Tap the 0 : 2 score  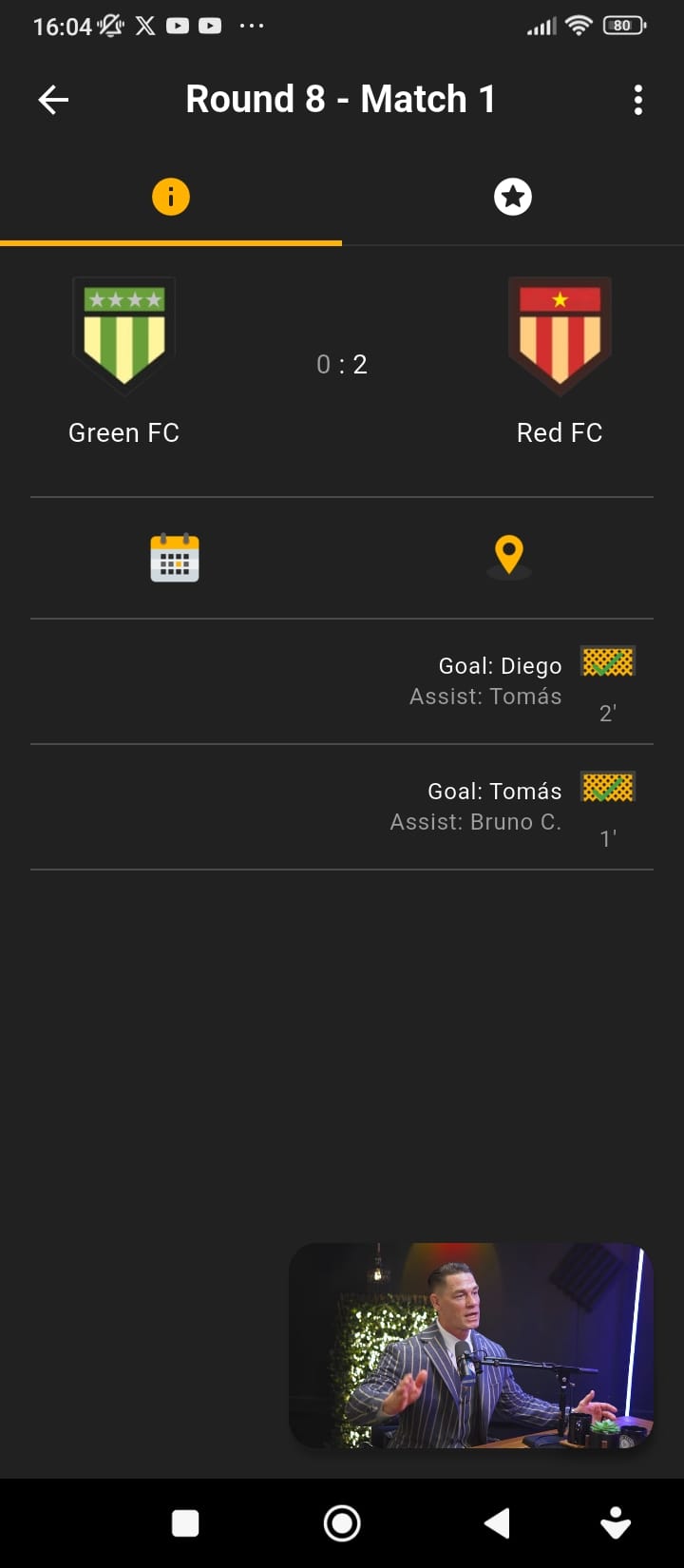coord(342,364)
